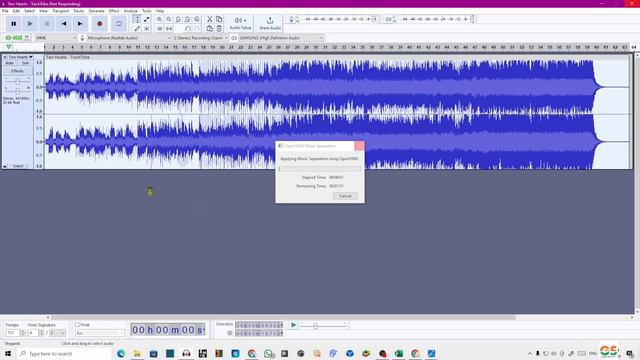The width and height of the screenshot is (640, 360).
Task: Click the green Play button
Action: click(30, 24)
